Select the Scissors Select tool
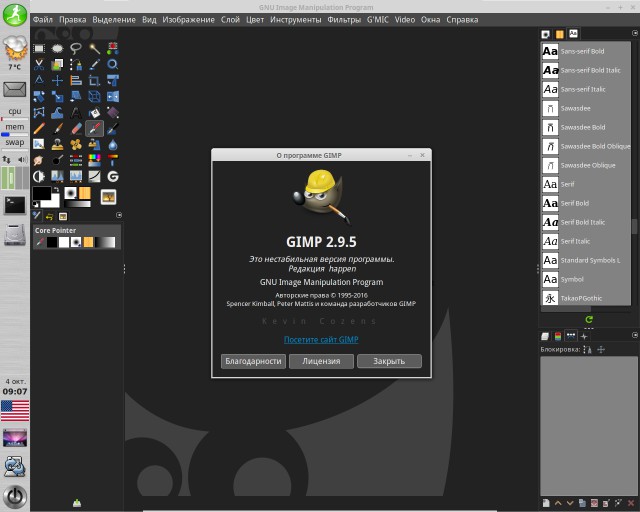The height and width of the screenshot is (512, 640). click(39, 65)
